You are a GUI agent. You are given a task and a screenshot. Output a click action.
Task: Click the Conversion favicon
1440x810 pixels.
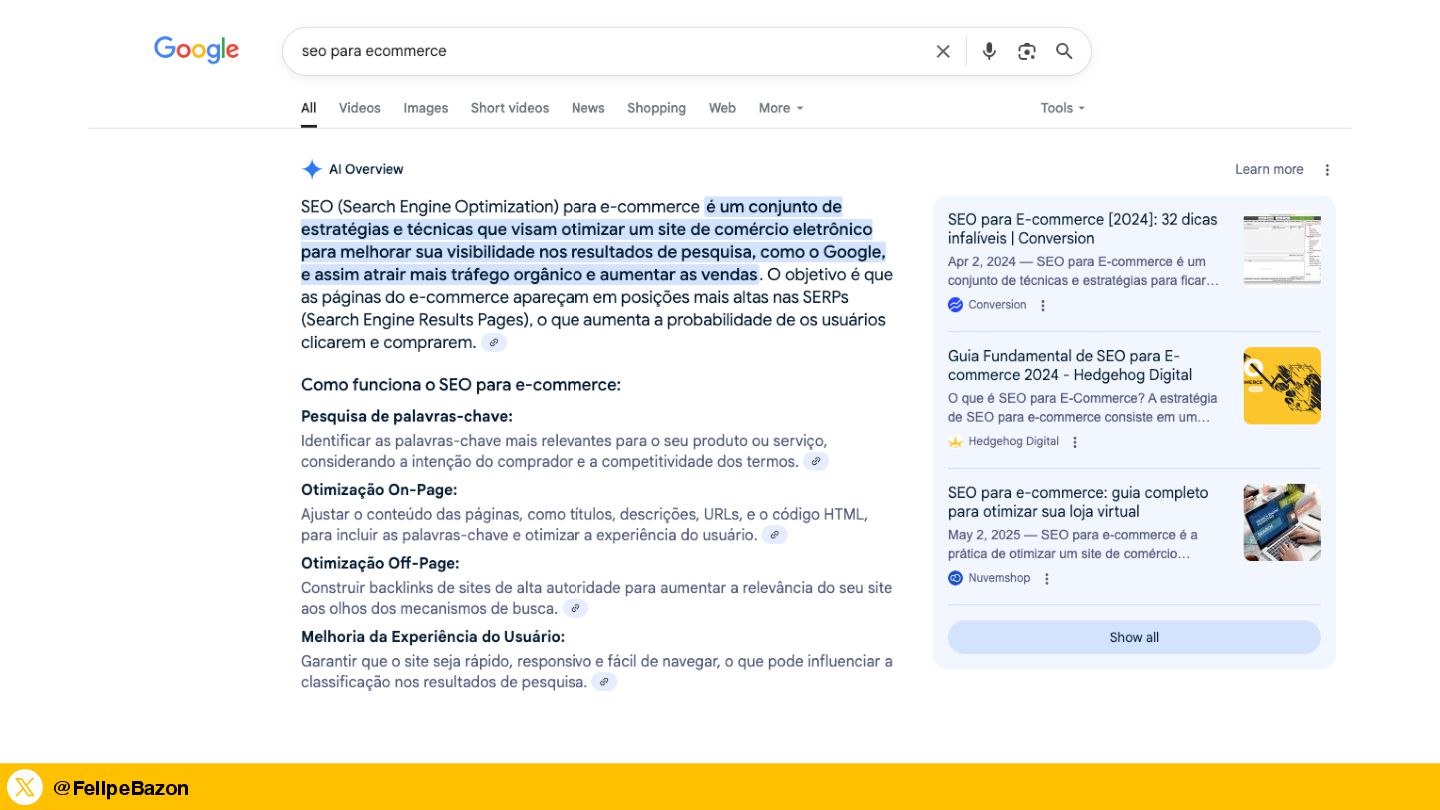click(955, 305)
